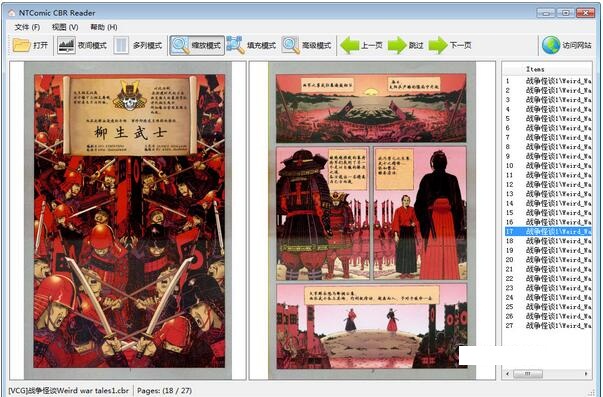Select page 19 in the items list
This screenshot has width=603, height=397.
[548, 250]
